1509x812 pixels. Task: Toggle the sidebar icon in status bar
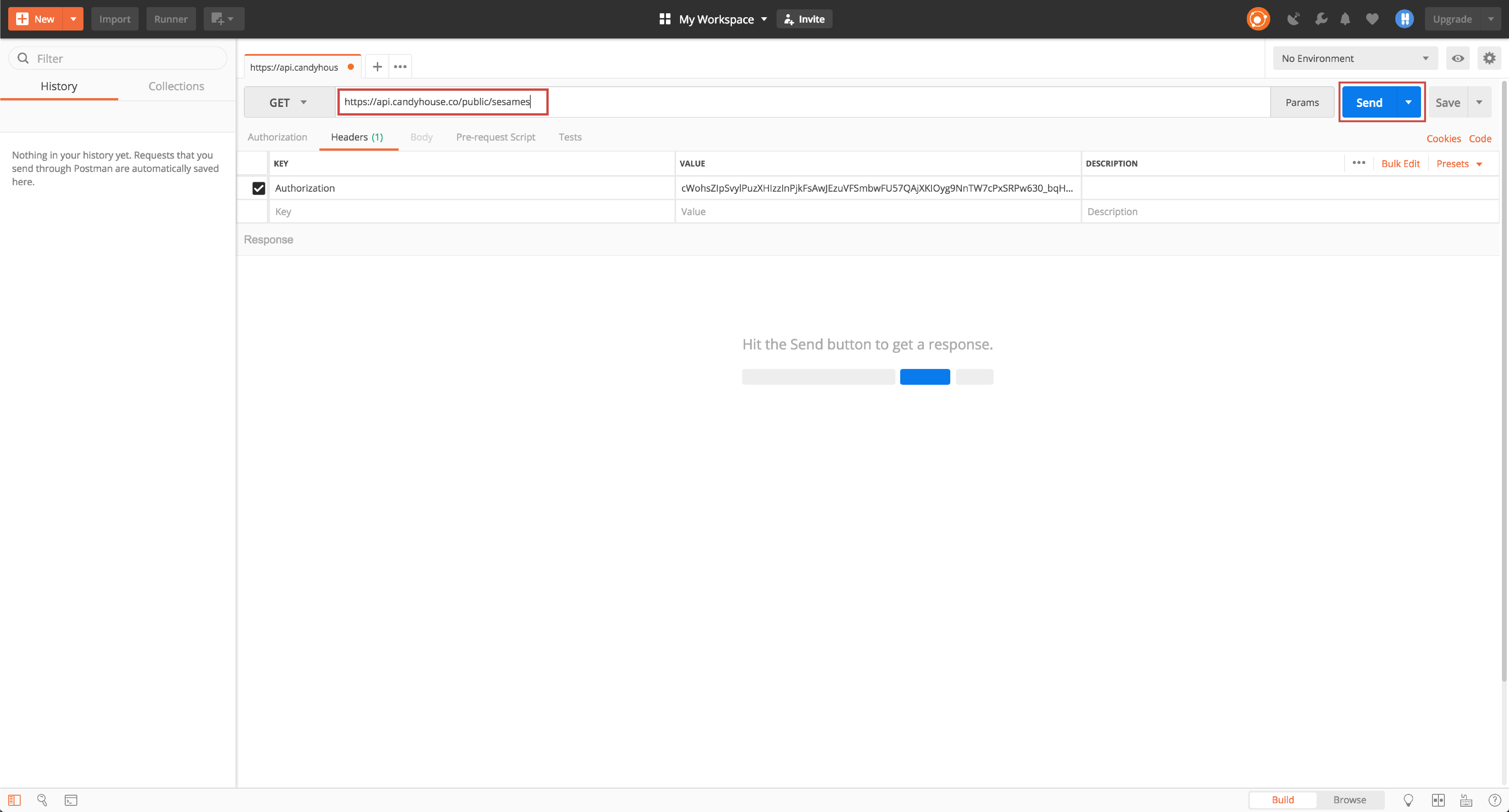pos(14,800)
